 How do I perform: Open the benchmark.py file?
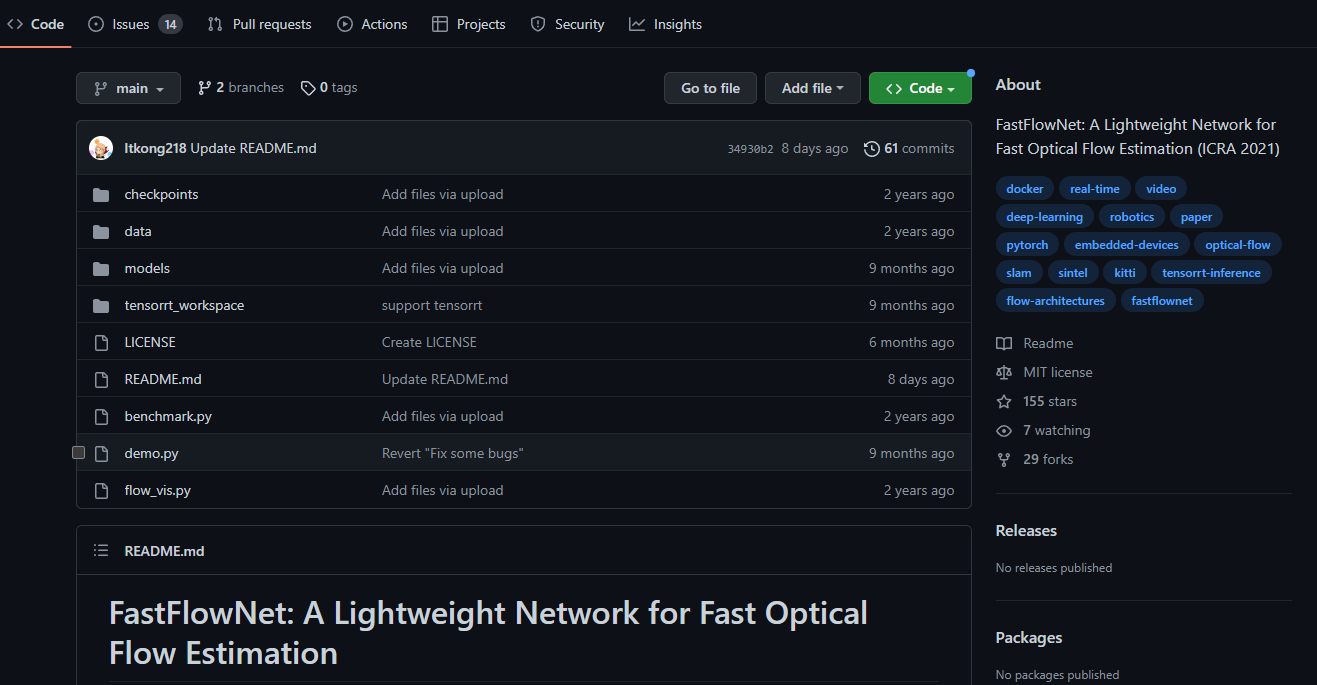coord(168,416)
